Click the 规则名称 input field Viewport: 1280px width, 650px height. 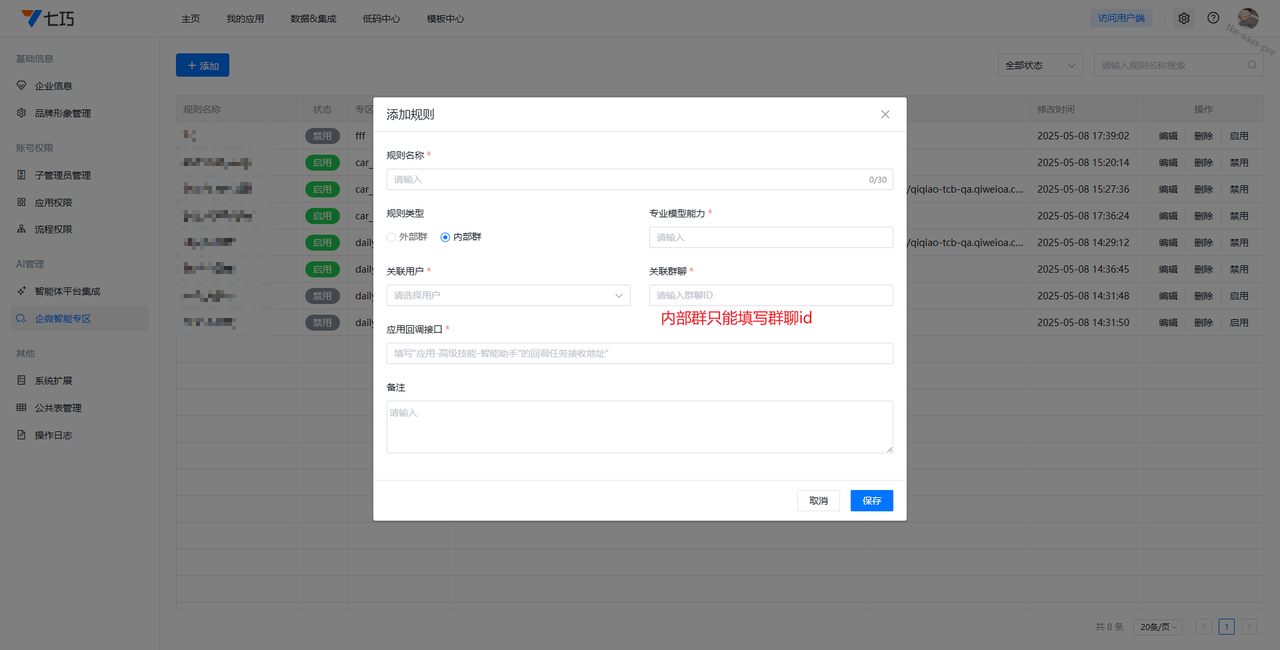coord(625,180)
